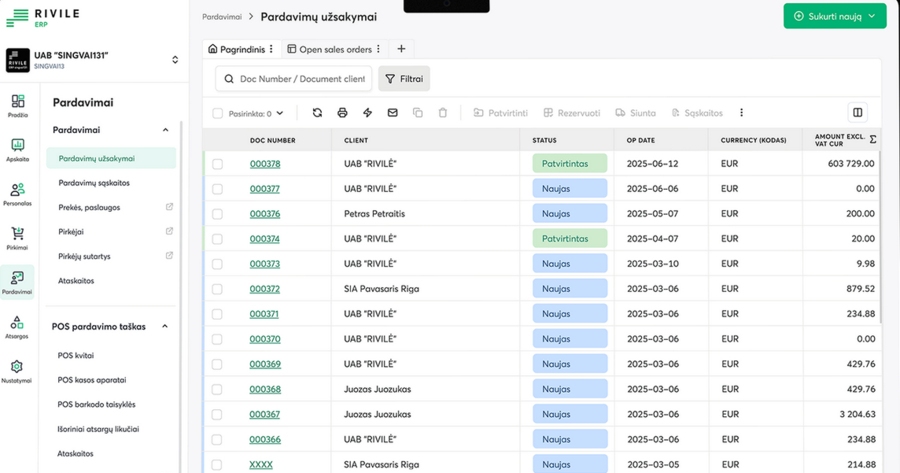Viewport: 900px width, 473px height.
Task: Click the print icon in toolbar
Action: coord(342,113)
